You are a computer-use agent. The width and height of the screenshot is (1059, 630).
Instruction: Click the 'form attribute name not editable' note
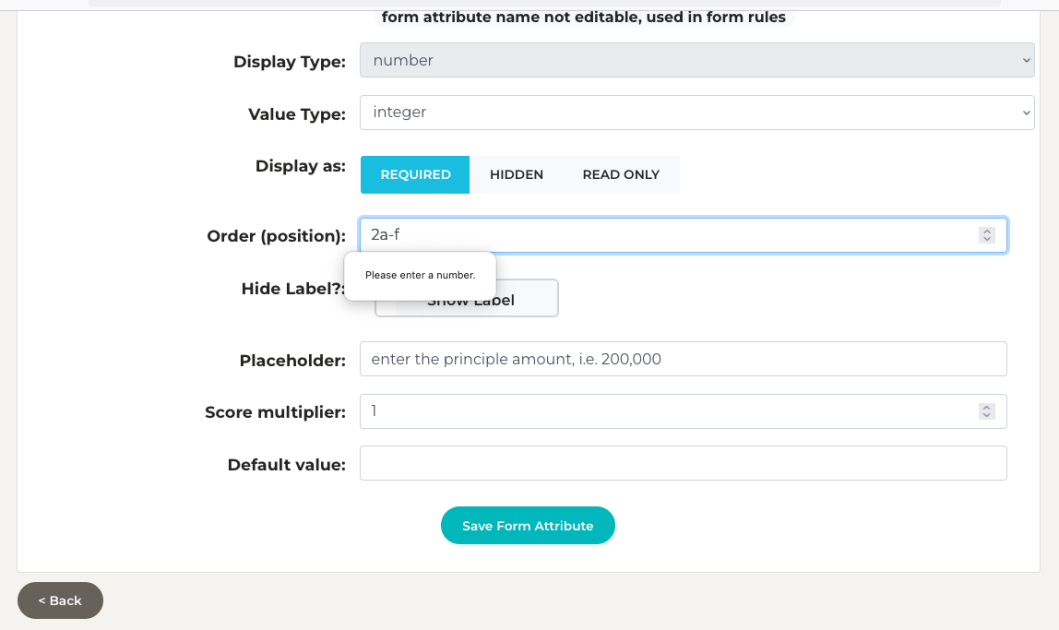[584, 18]
